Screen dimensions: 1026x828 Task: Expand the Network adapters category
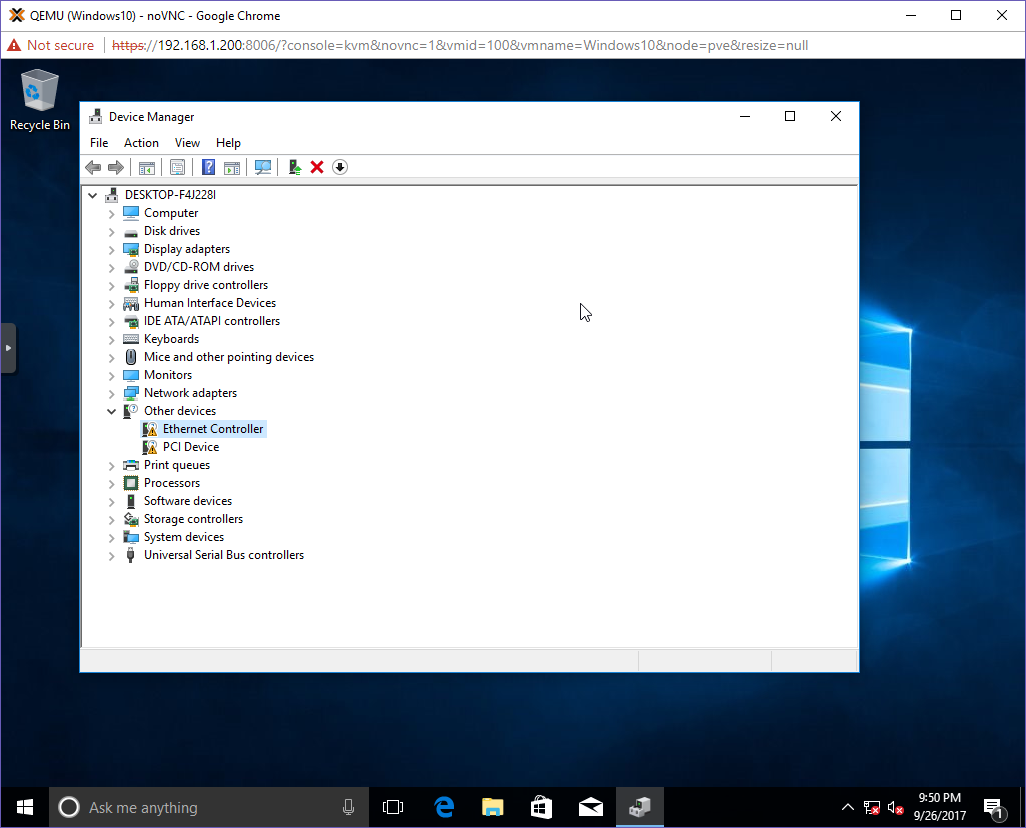[111, 392]
